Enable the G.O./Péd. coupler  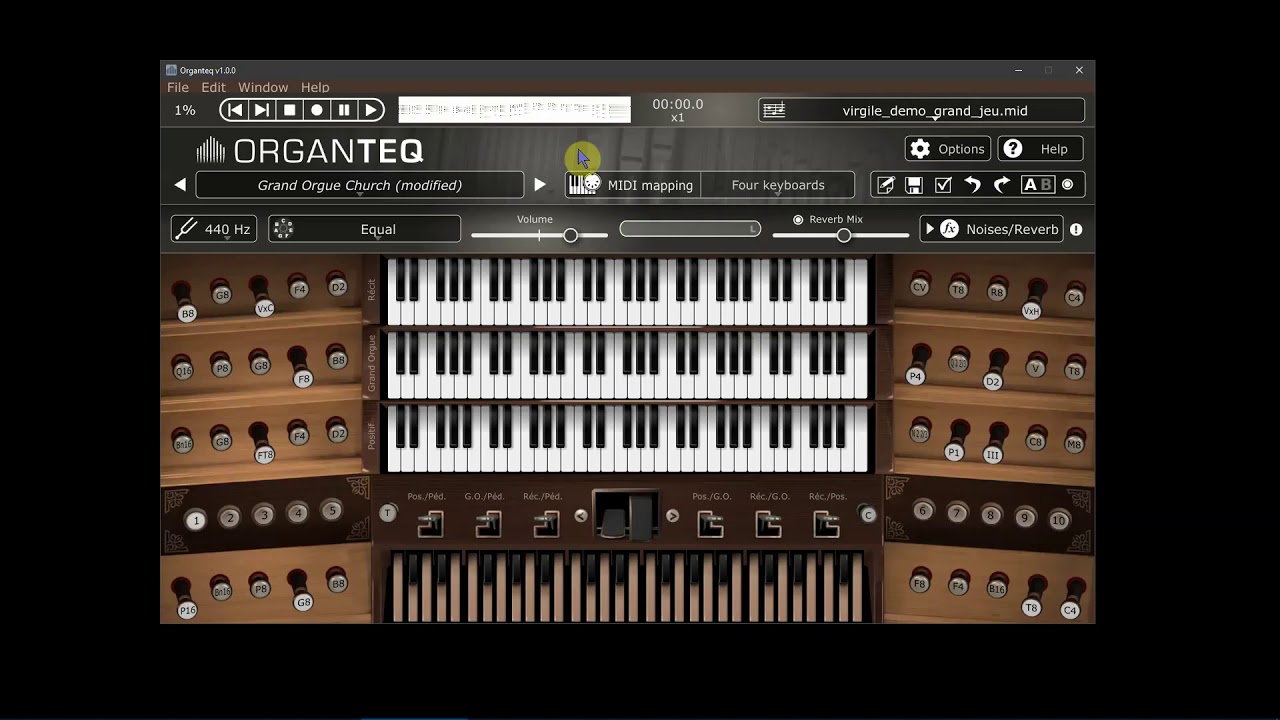click(x=488, y=523)
